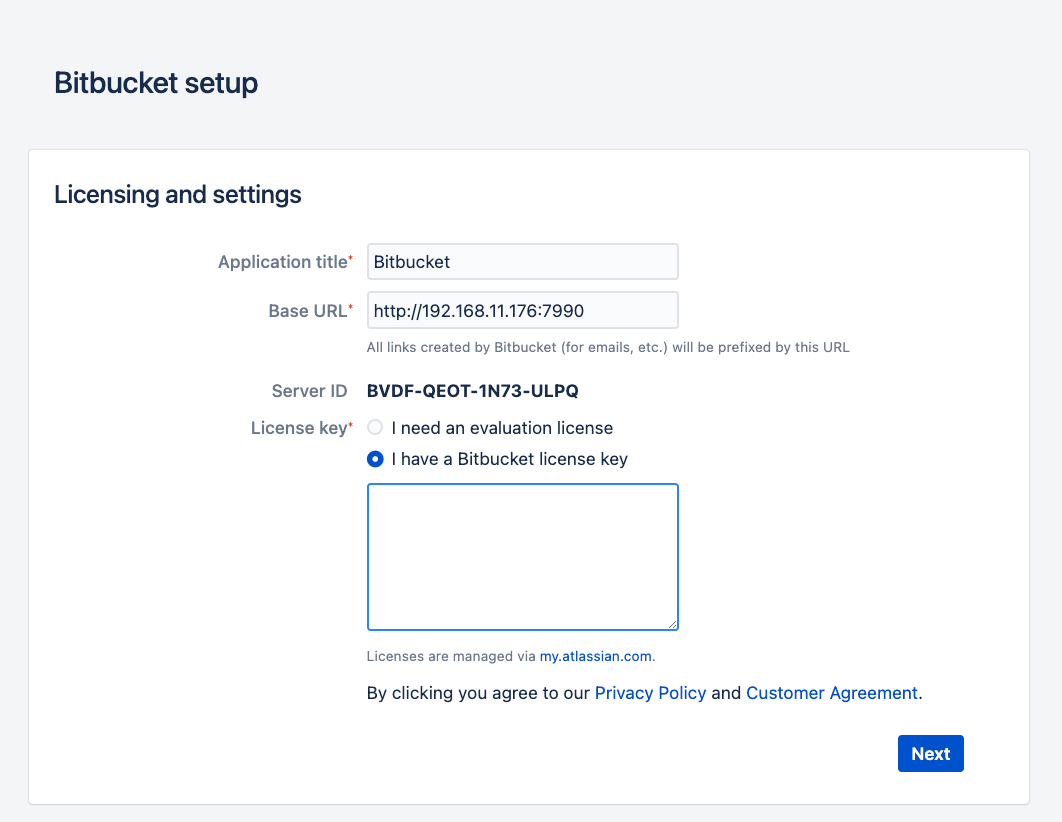Click the 'License key' label

click(299, 428)
